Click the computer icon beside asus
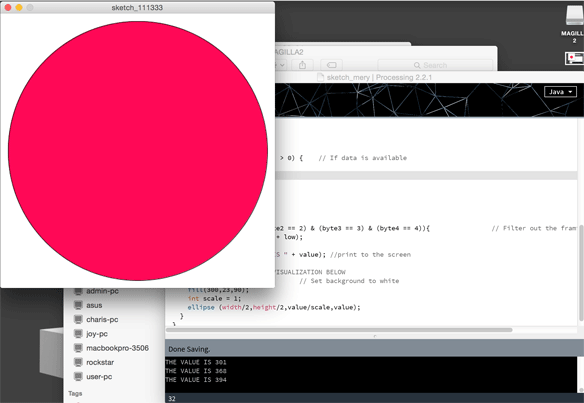Image resolution: width=584 pixels, height=403 pixels. click(x=78, y=305)
